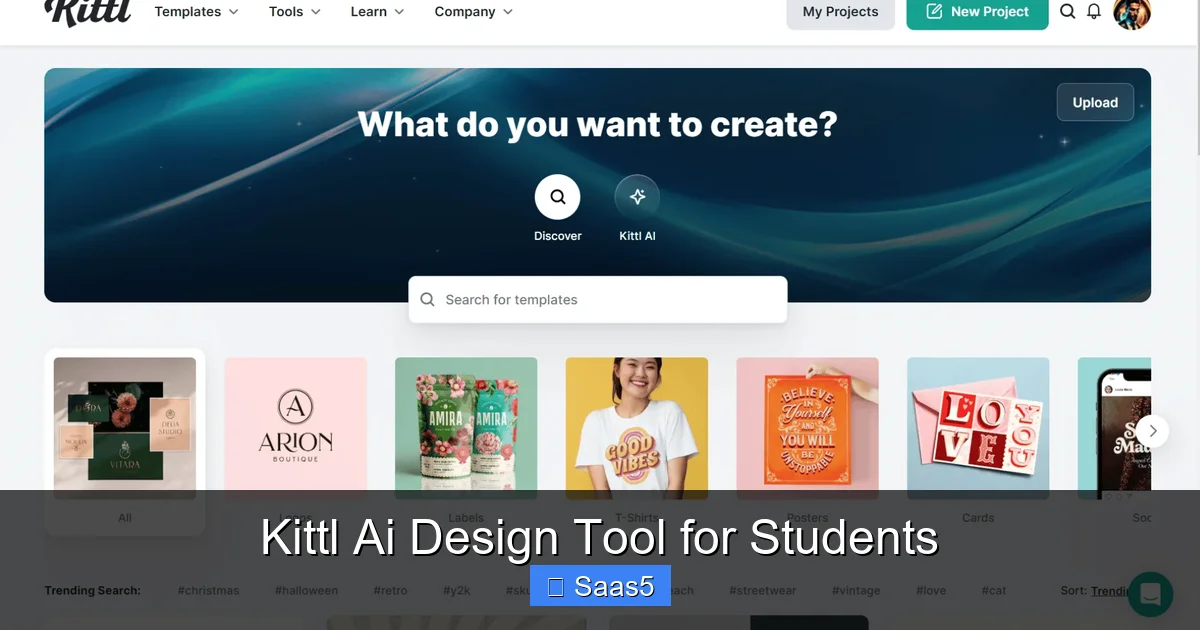1200x630 pixels.
Task: Click the #retro trending tag
Action: click(391, 591)
